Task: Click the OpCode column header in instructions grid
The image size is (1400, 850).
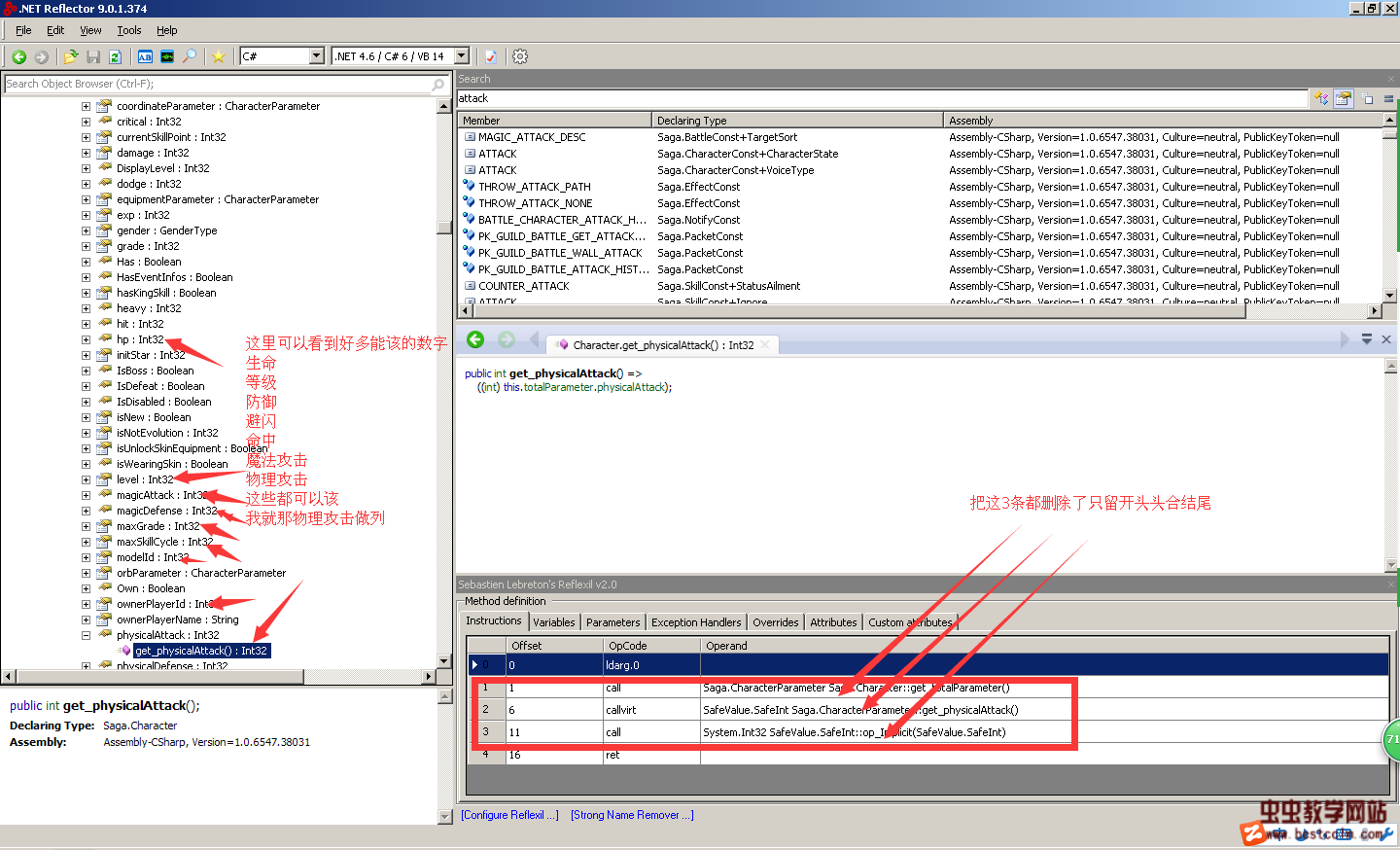Action: click(651, 646)
